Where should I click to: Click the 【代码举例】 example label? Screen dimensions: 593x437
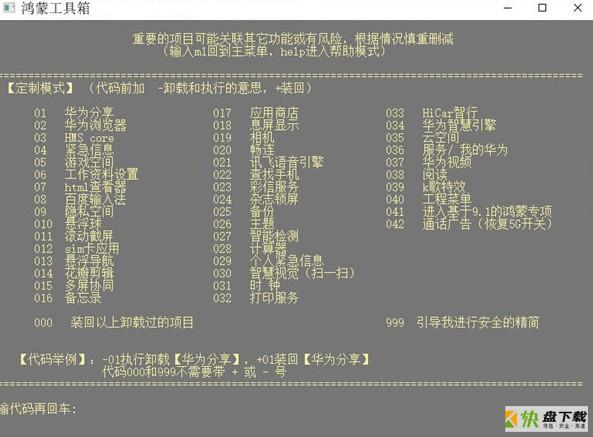(53, 359)
